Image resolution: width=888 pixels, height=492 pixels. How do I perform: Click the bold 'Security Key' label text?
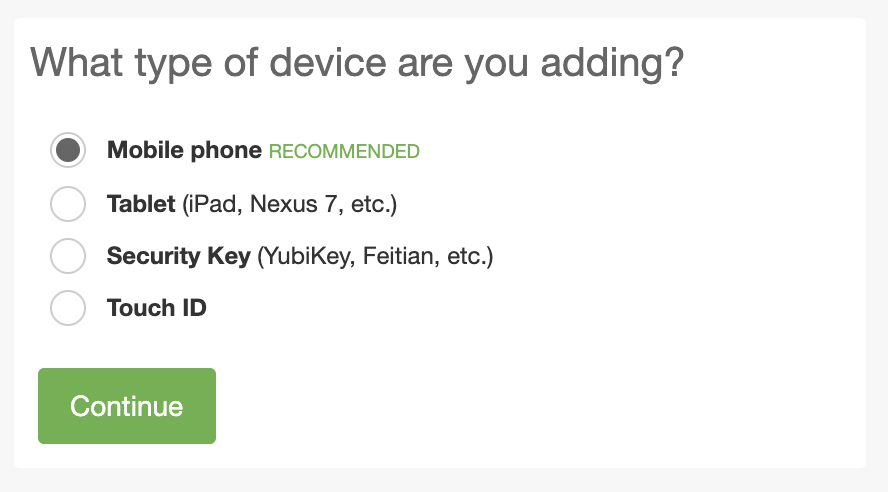point(179,256)
